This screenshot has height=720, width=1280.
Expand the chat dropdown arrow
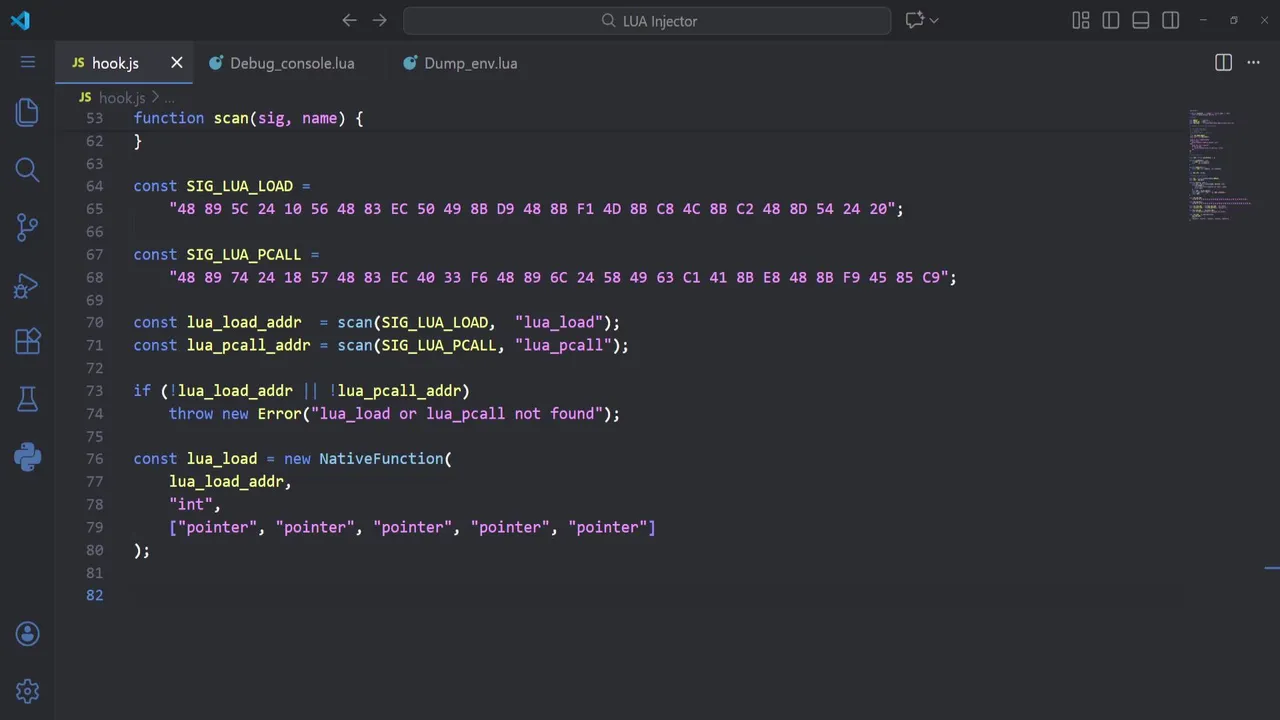935,20
